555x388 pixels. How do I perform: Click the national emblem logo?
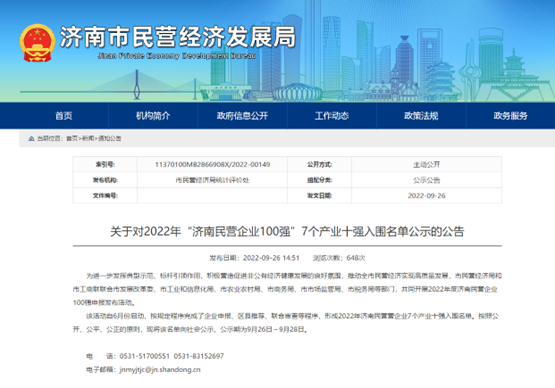tap(37, 43)
